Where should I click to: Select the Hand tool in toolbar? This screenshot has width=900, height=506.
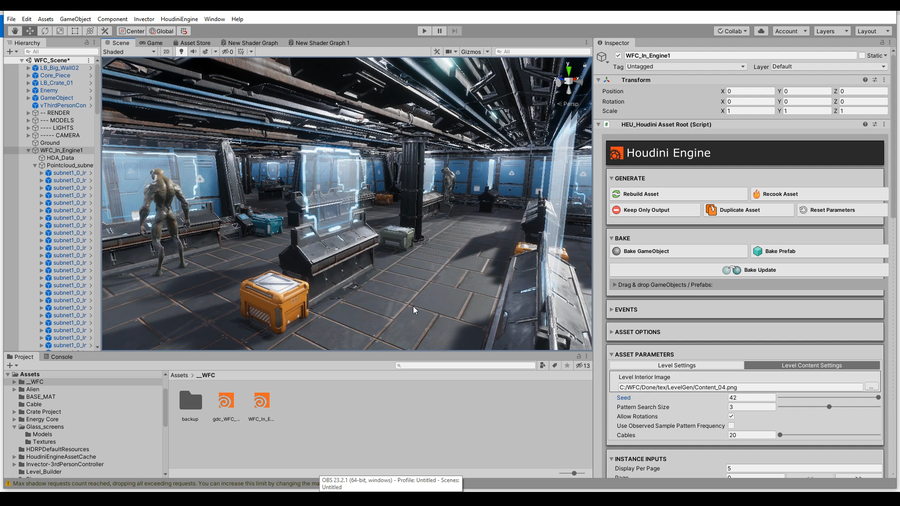pos(14,31)
